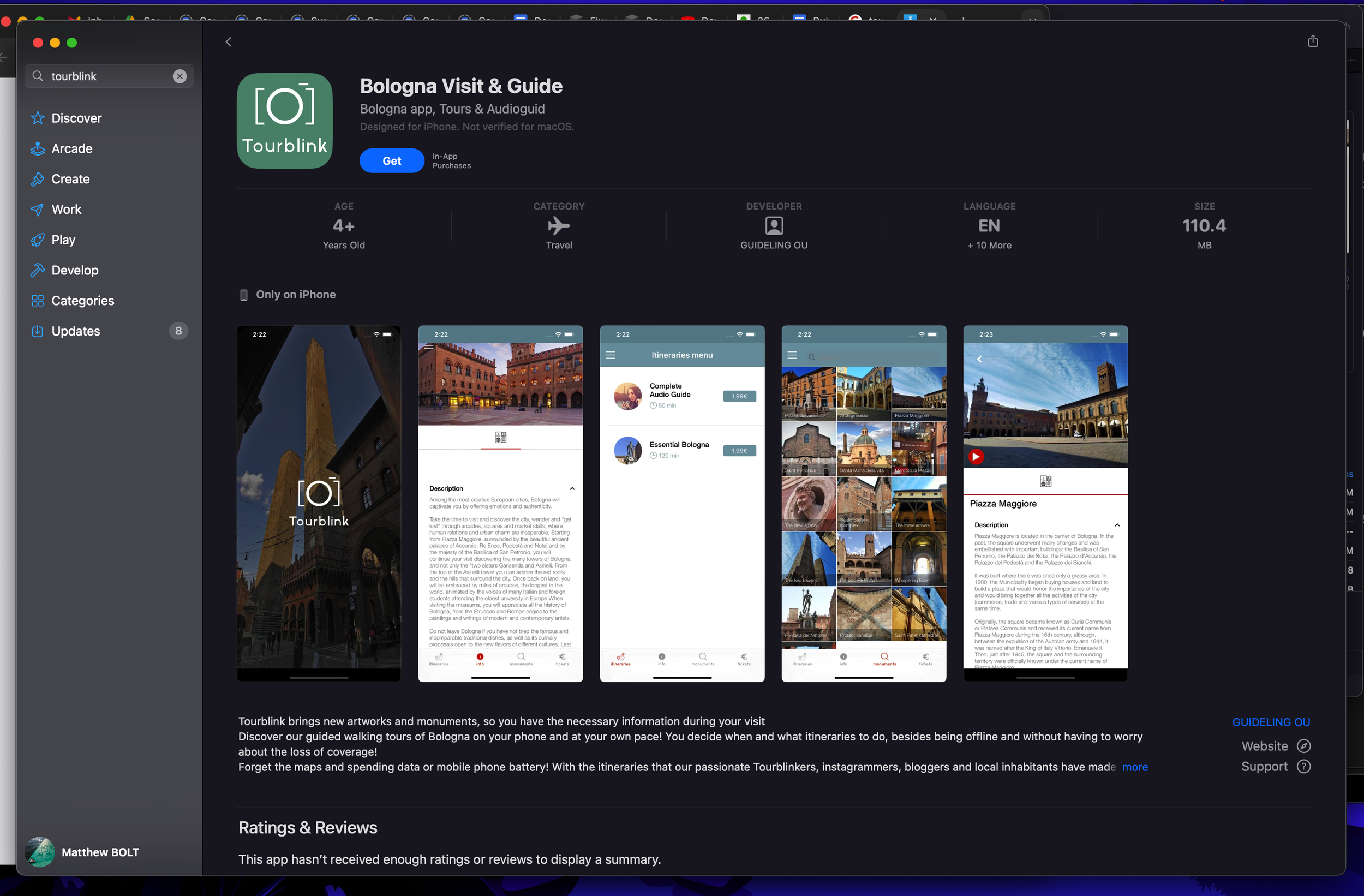The height and width of the screenshot is (896, 1364).
Task: Open the Itineraries menu screenshot thumbnail
Action: [682, 503]
